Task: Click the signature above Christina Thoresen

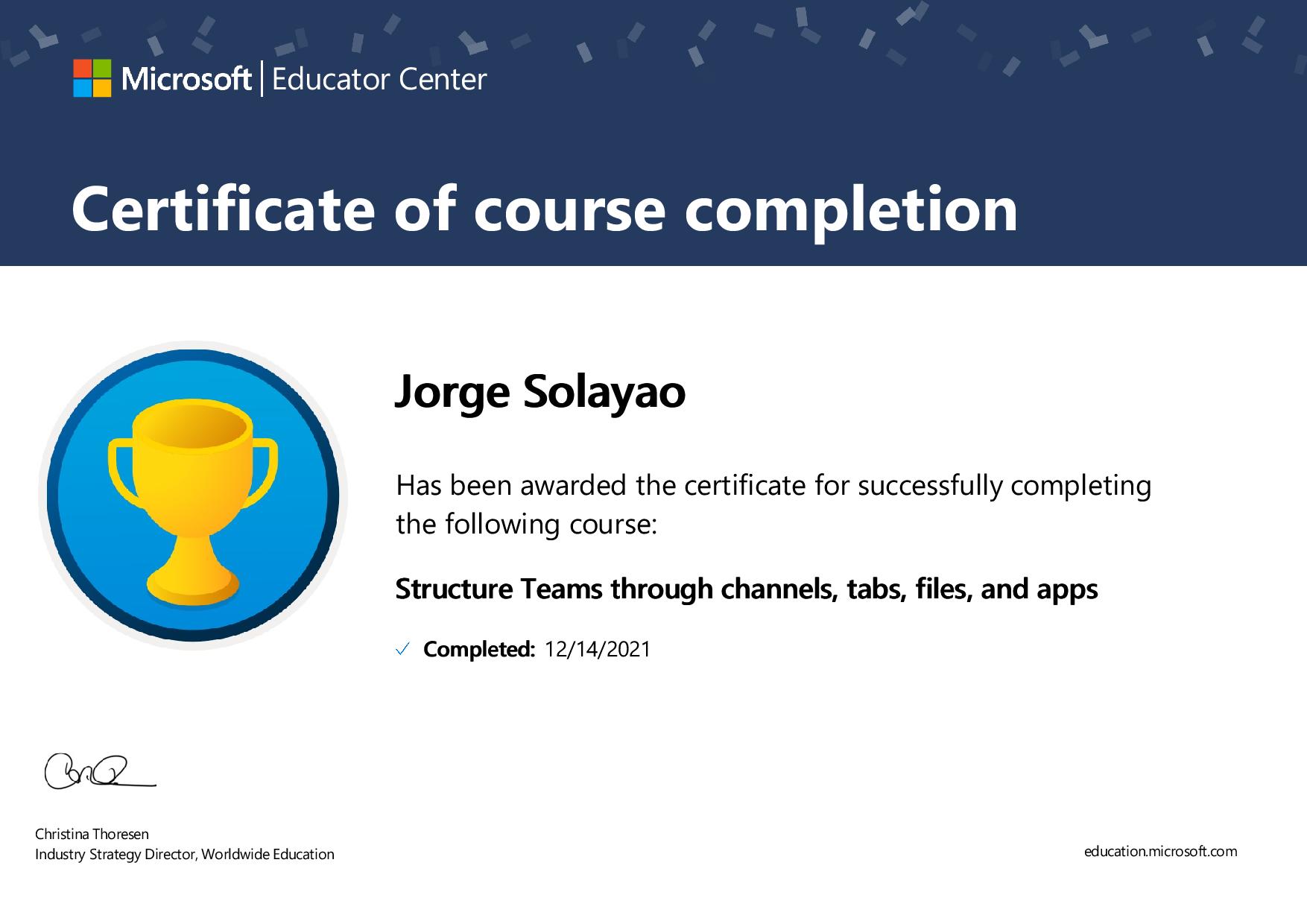Action: (x=100, y=771)
